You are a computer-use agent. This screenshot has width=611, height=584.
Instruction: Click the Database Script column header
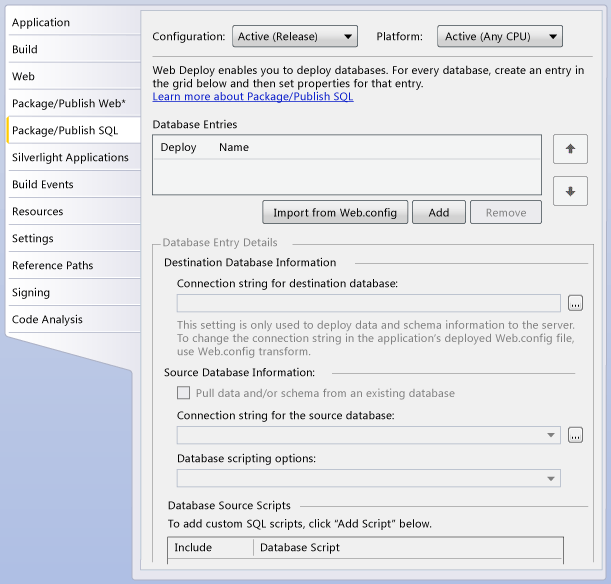(x=300, y=547)
